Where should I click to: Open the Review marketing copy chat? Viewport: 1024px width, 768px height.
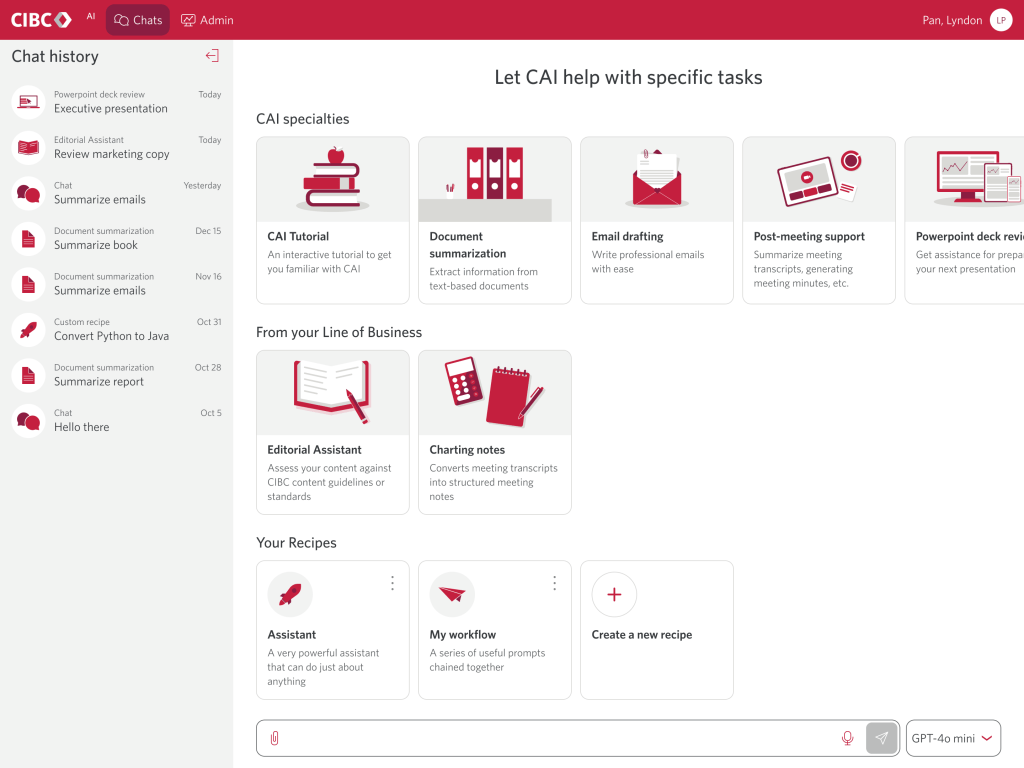pos(116,148)
